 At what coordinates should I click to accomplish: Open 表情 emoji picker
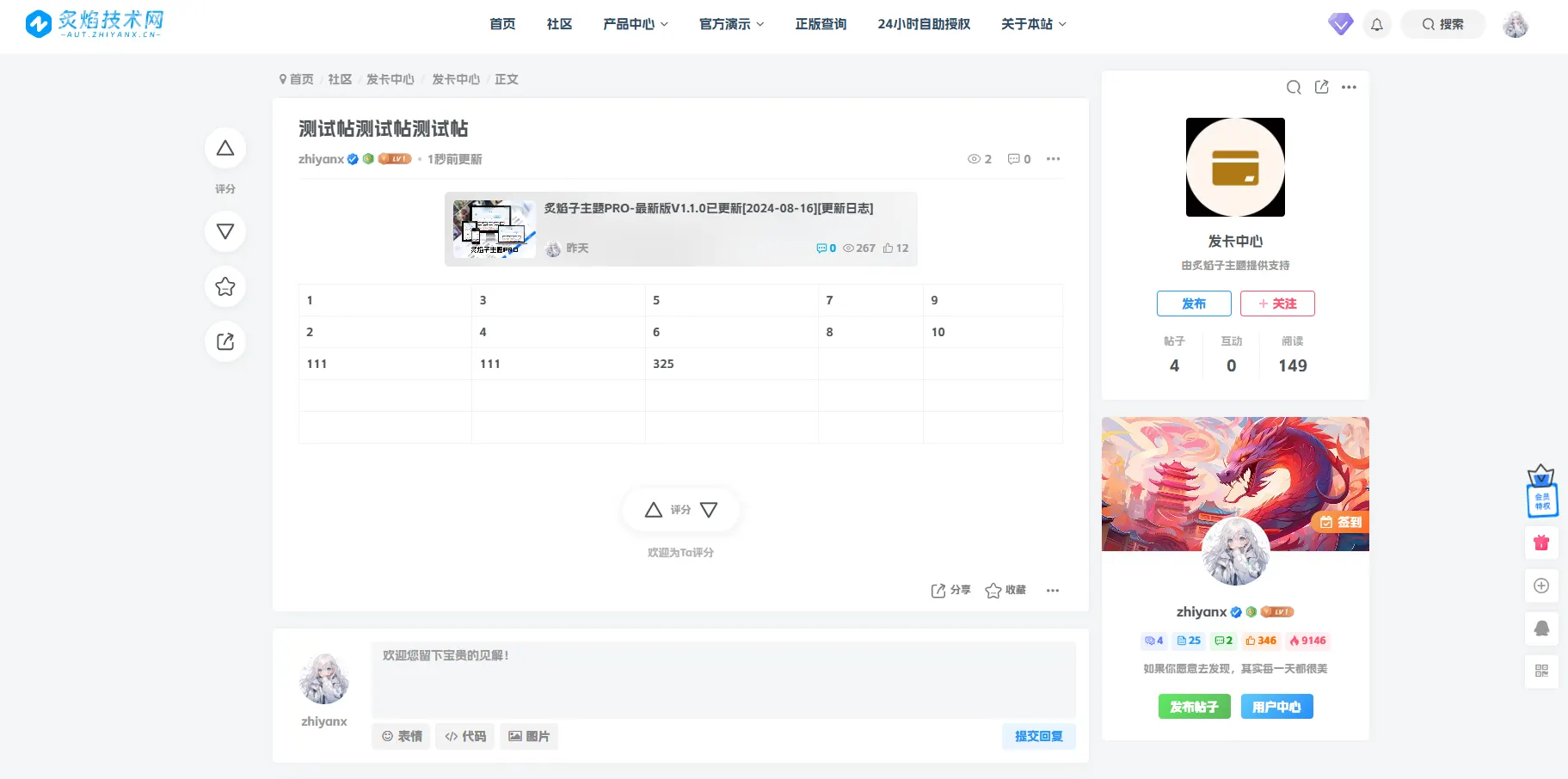(403, 736)
